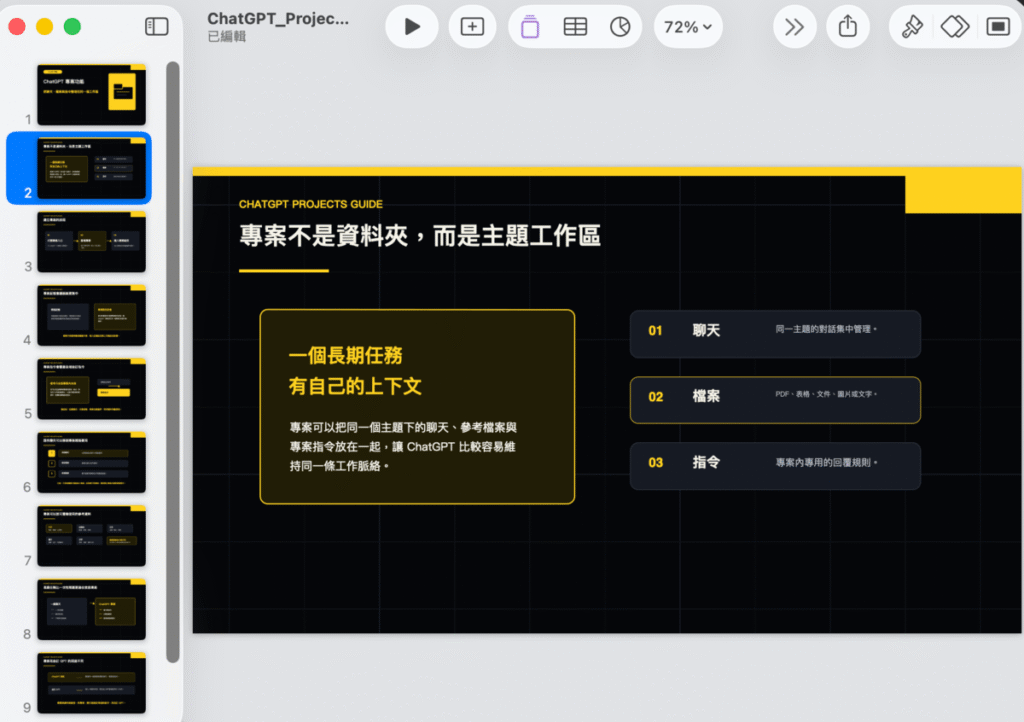Open the 72% zoom dropdown

(x=688, y=27)
